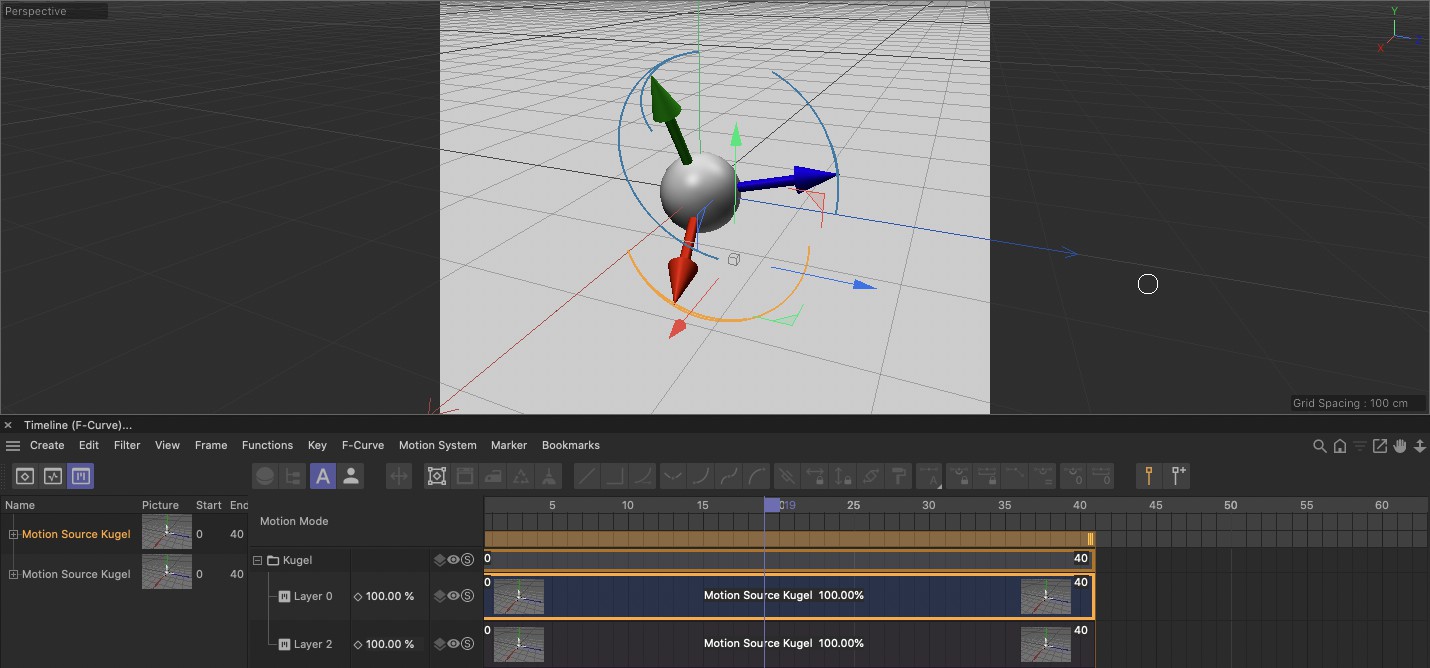The height and width of the screenshot is (668, 1430).
Task: Expand the highlighted Motion Source Kugel entry
Action: (x=13, y=534)
